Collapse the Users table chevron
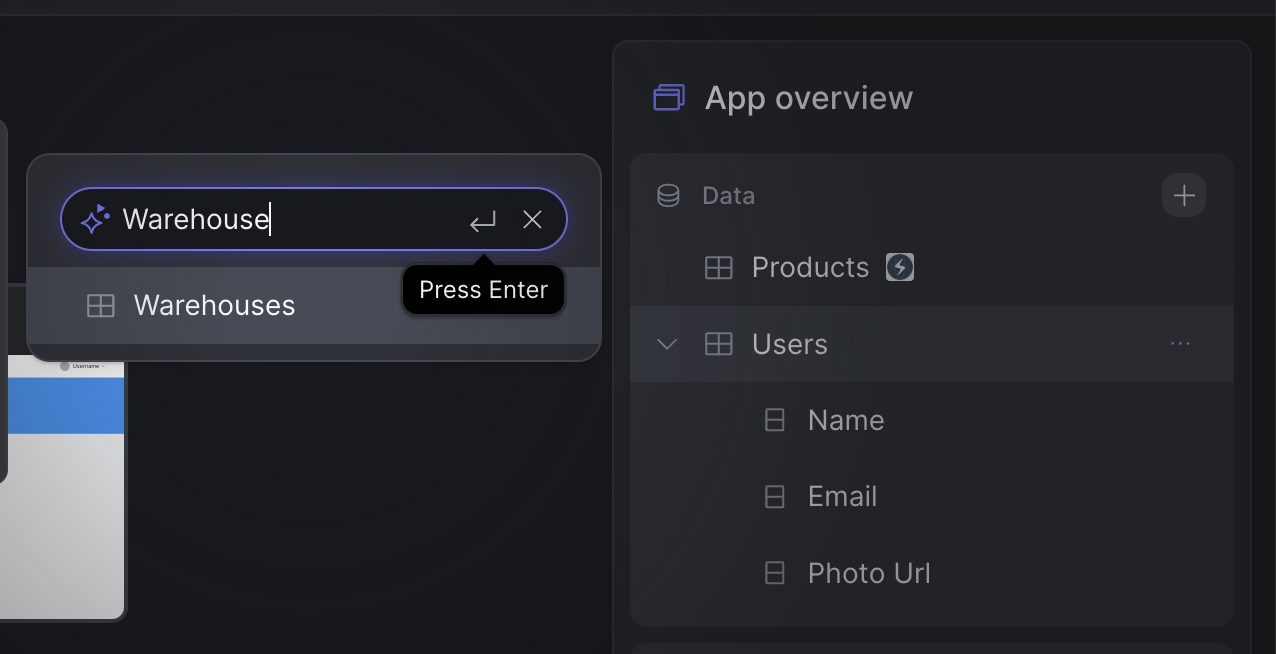The height and width of the screenshot is (654, 1276). coord(667,344)
